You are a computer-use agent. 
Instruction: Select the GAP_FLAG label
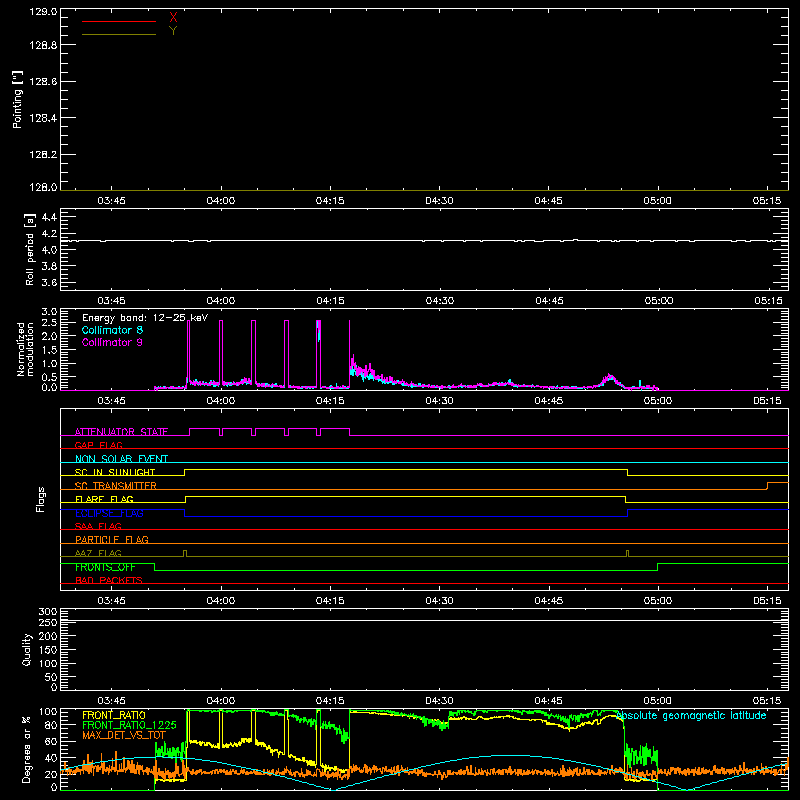[x=98, y=445]
